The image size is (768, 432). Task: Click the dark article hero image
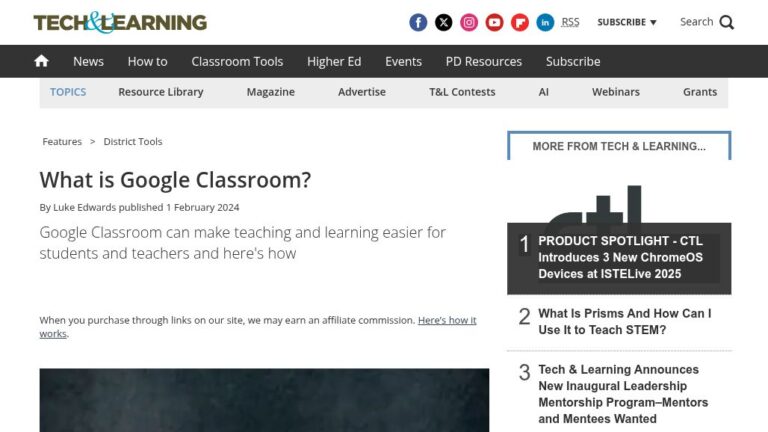pos(264,400)
